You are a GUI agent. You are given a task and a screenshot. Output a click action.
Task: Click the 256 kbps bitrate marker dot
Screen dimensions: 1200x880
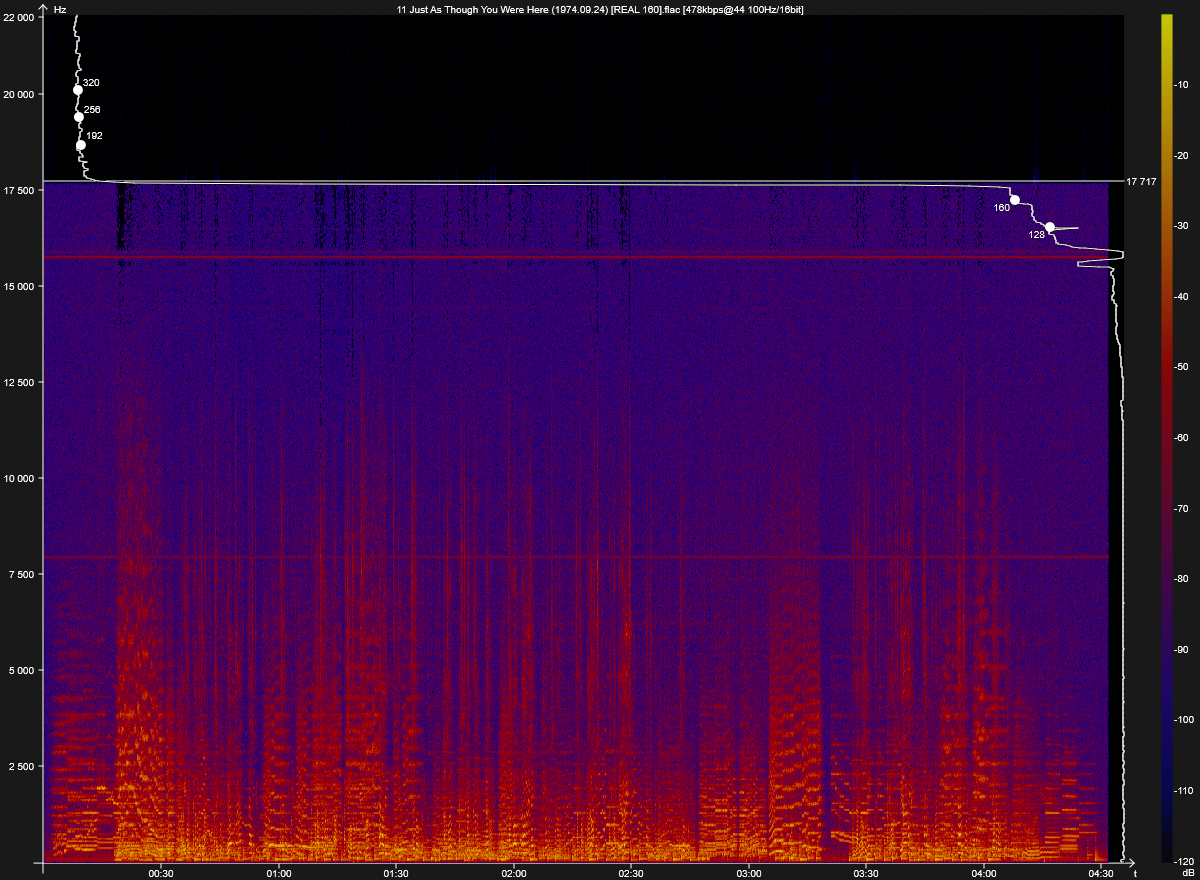[x=79, y=117]
